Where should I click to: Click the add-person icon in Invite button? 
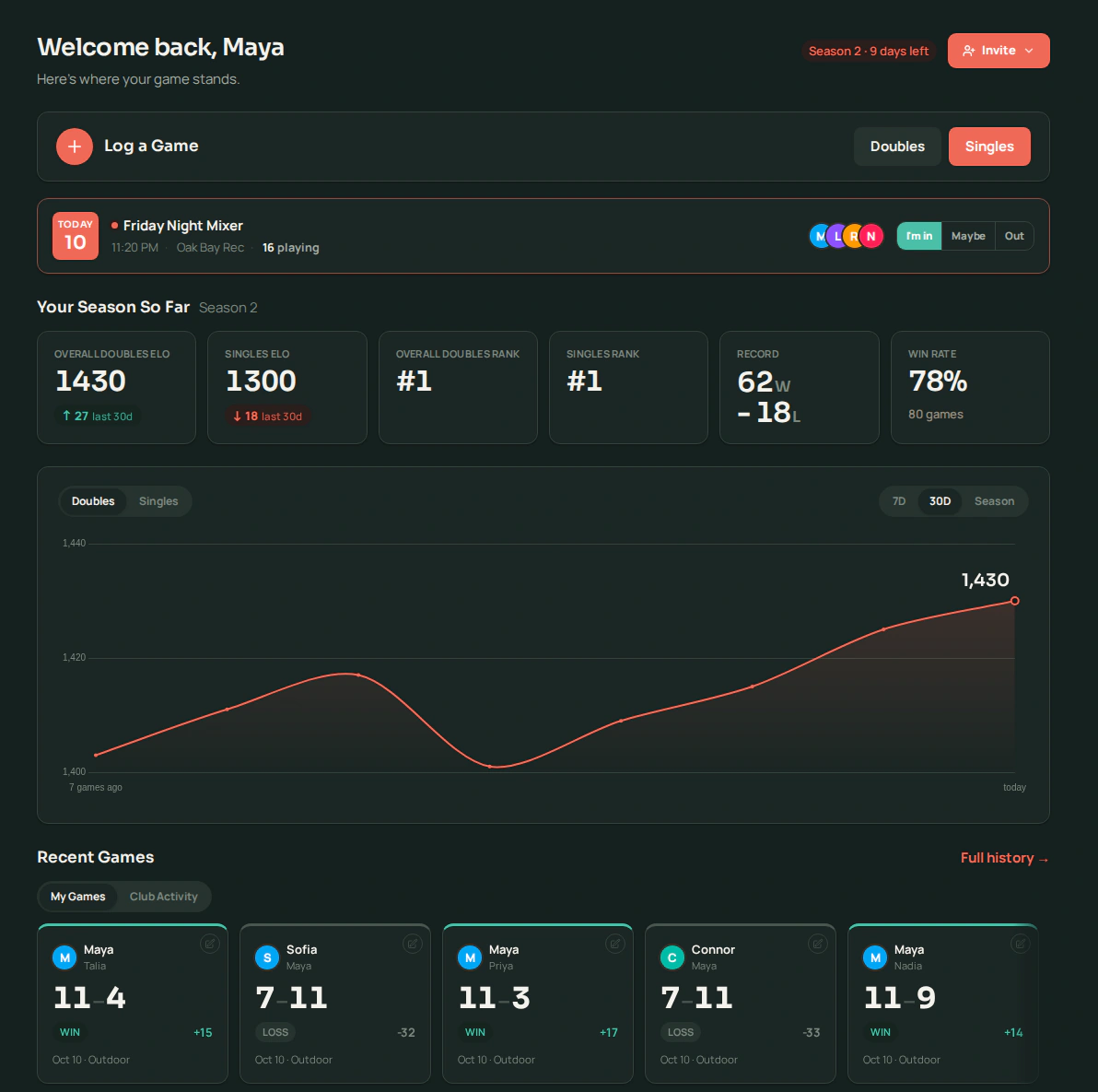coord(968,51)
